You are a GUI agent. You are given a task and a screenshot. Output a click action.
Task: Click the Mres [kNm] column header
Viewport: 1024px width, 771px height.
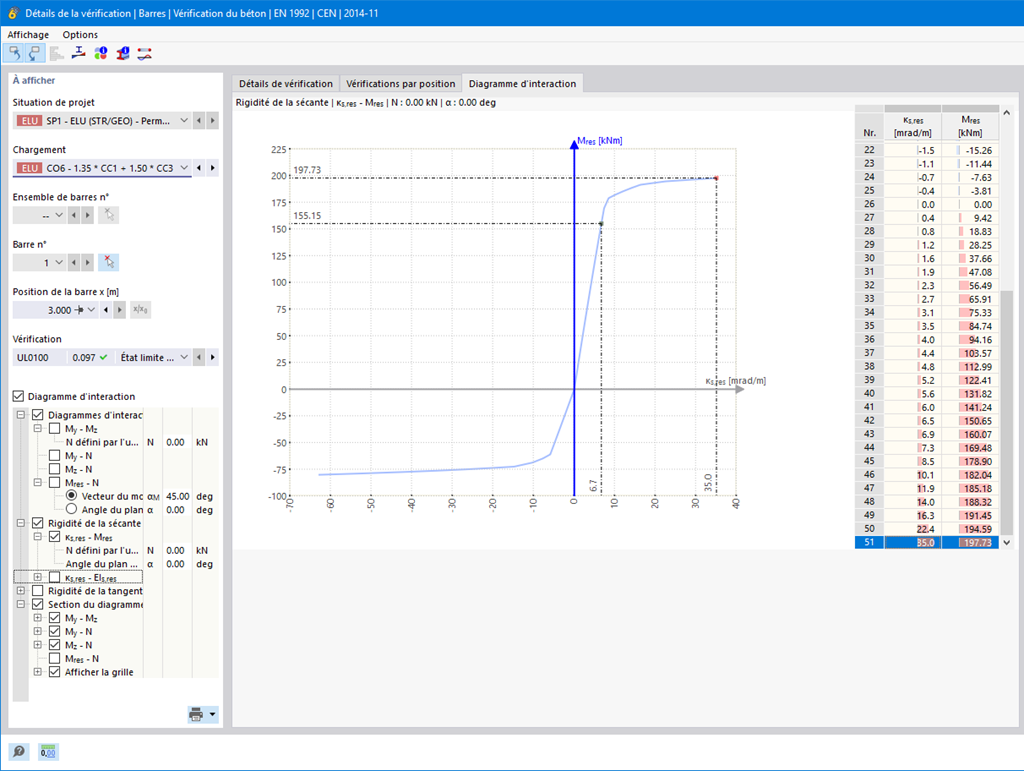[x=970, y=127]
